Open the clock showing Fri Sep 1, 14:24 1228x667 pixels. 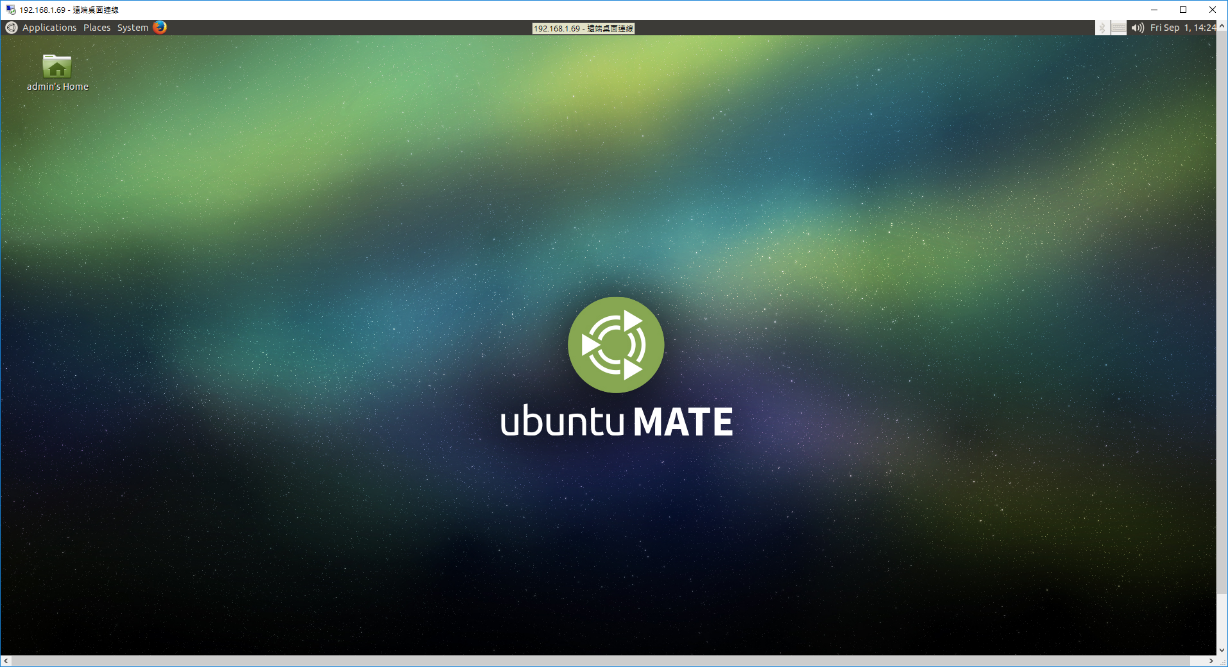1182,28
